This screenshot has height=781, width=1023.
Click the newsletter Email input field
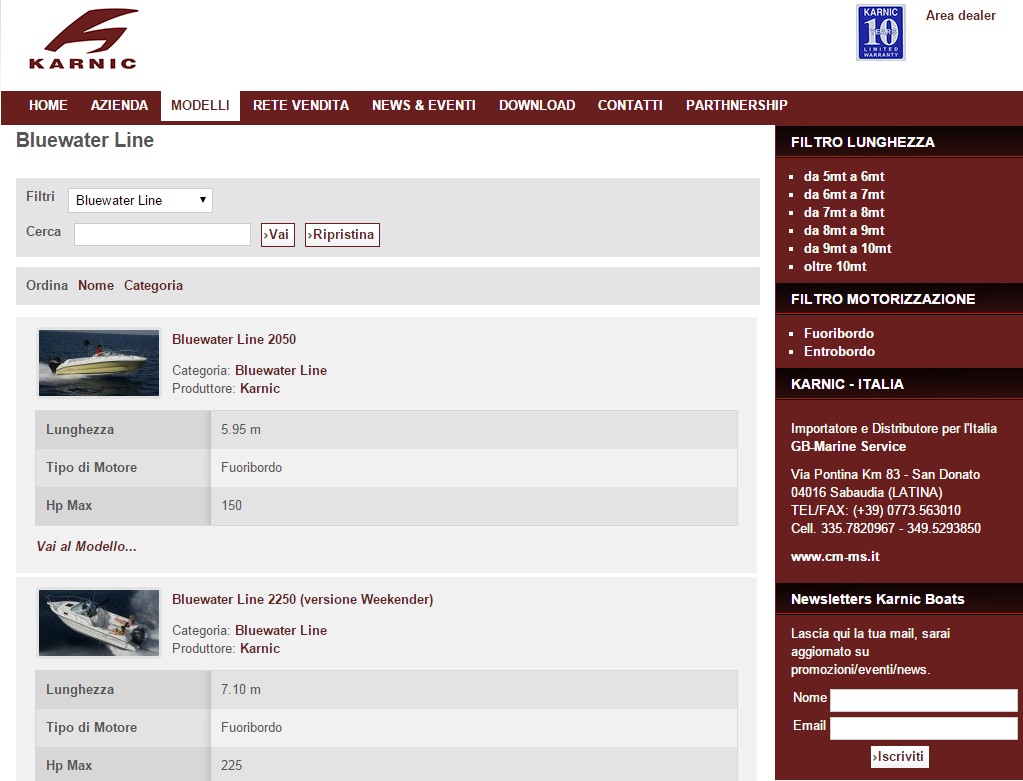click(x=923, y=729)
